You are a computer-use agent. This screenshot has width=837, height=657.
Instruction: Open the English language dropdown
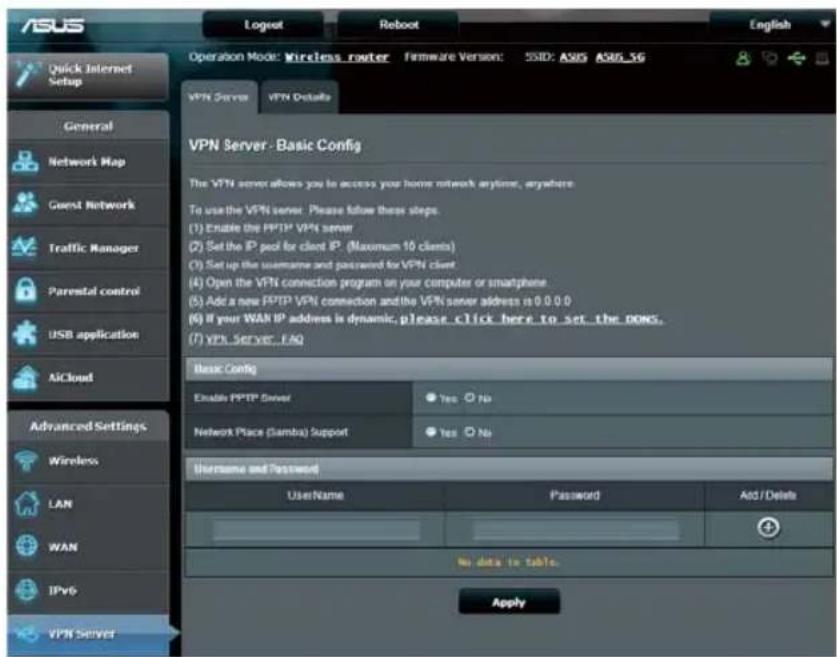point(771,25)
